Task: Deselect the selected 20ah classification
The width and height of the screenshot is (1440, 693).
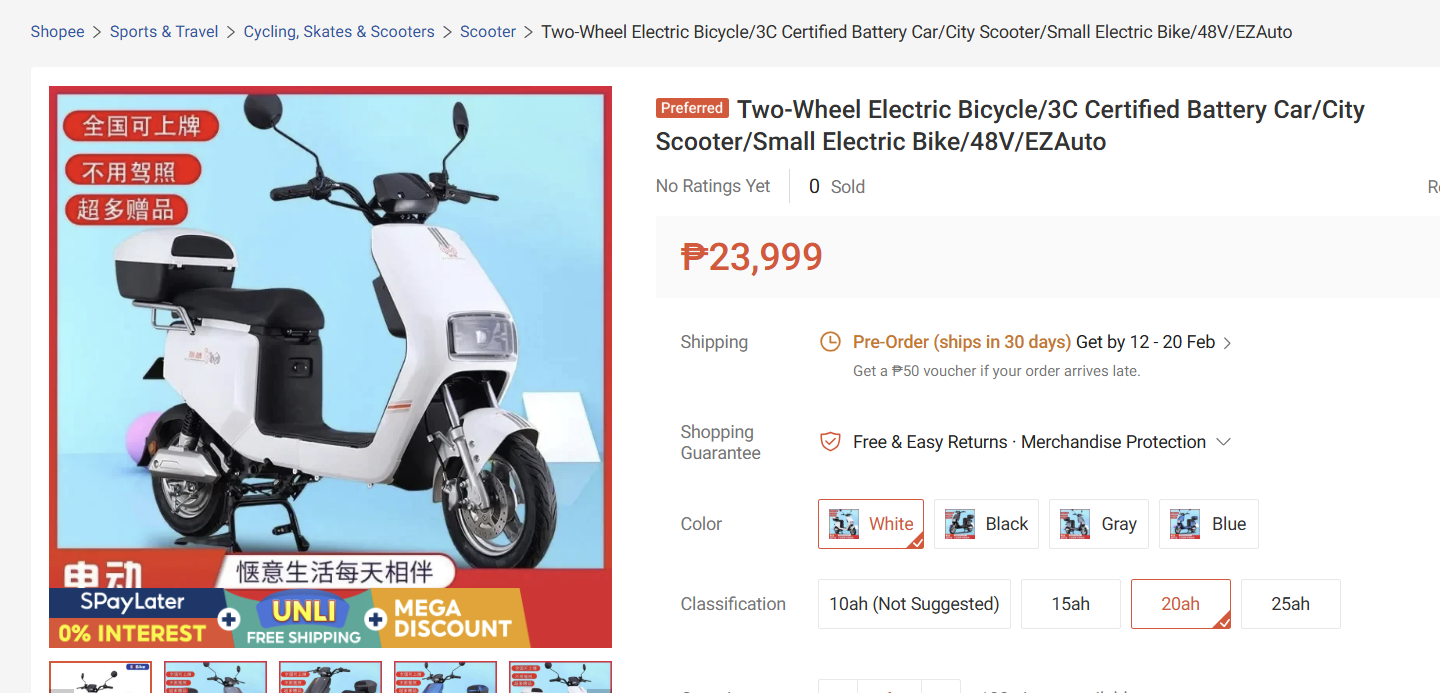Action: click(1180, 604)
